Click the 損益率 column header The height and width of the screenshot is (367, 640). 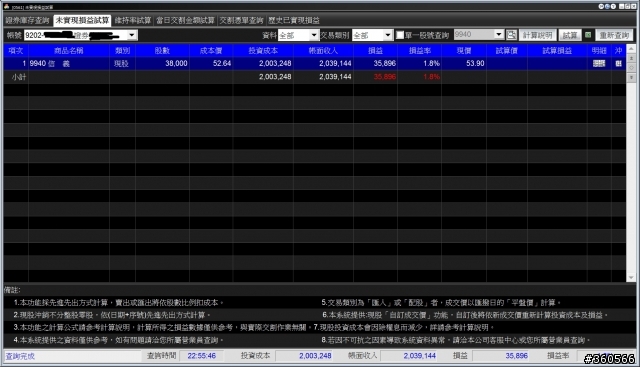[x=420, y=51]
